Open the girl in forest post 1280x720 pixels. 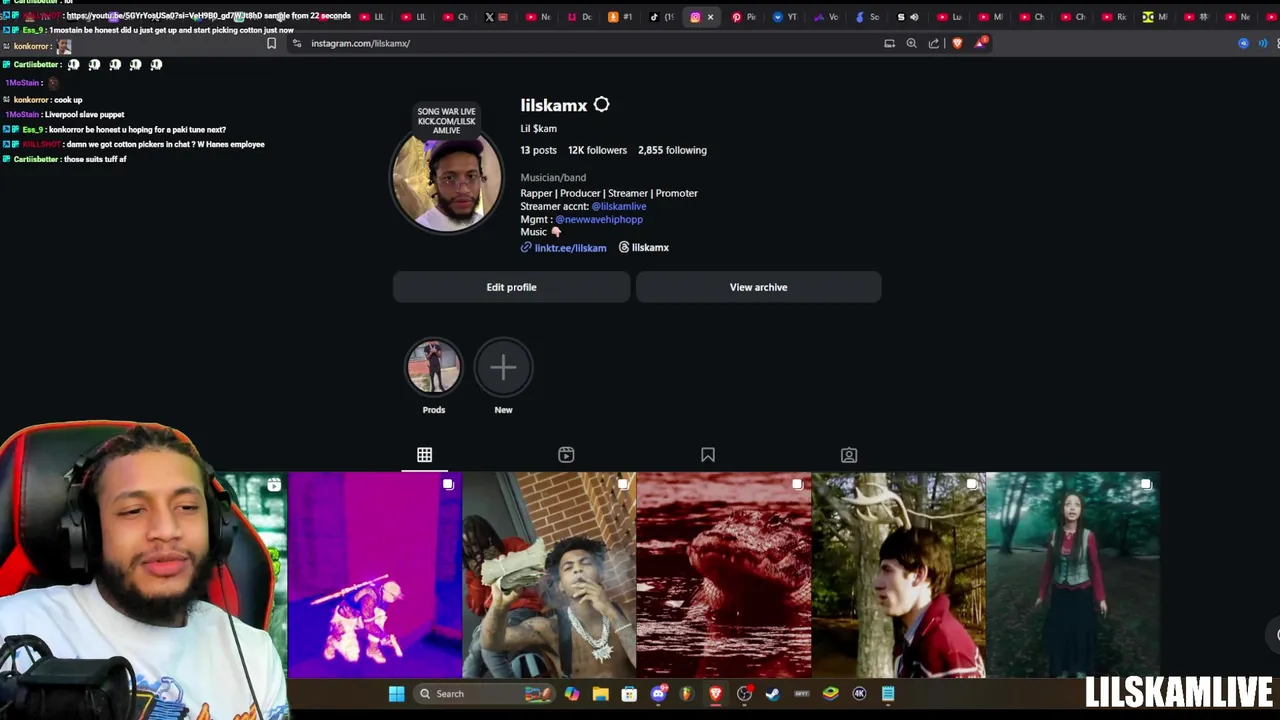pyautogui.click(x=1072, y=575)
